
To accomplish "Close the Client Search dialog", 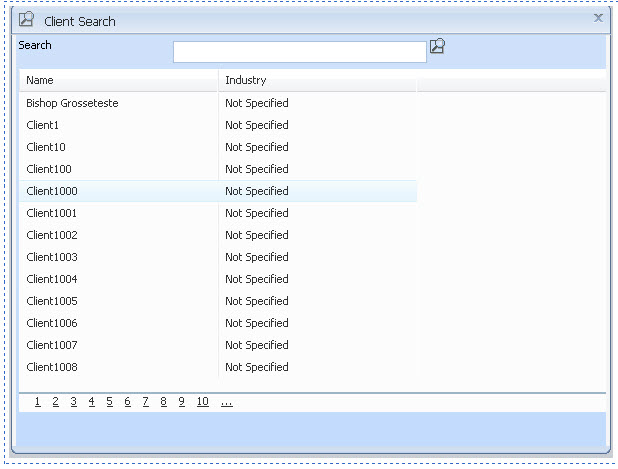I will point(598,18).
